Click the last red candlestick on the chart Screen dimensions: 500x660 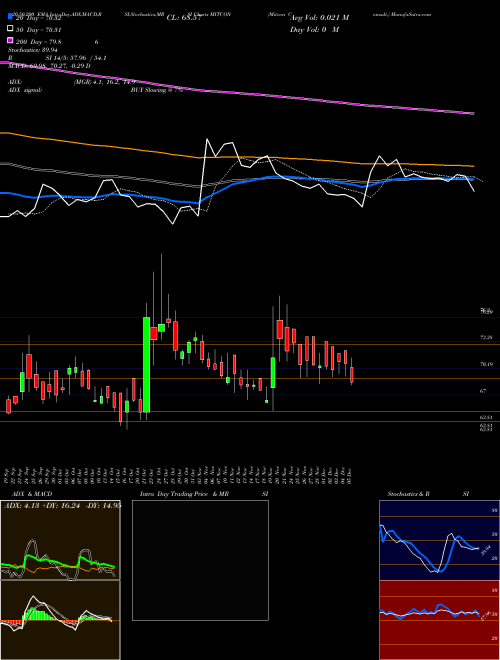click(352, 375)
